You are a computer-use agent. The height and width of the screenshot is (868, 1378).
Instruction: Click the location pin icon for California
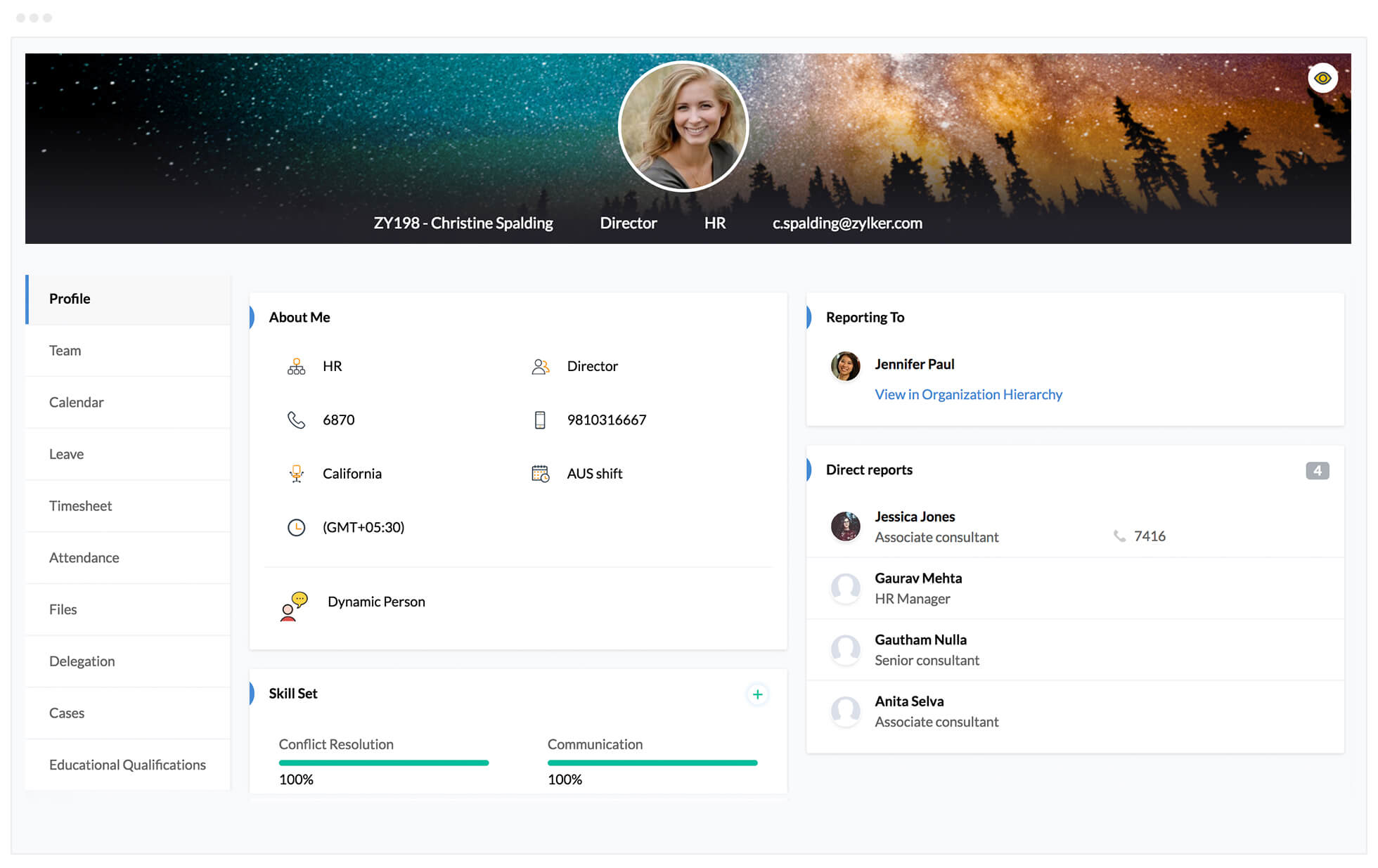click(x=296, y=473)
